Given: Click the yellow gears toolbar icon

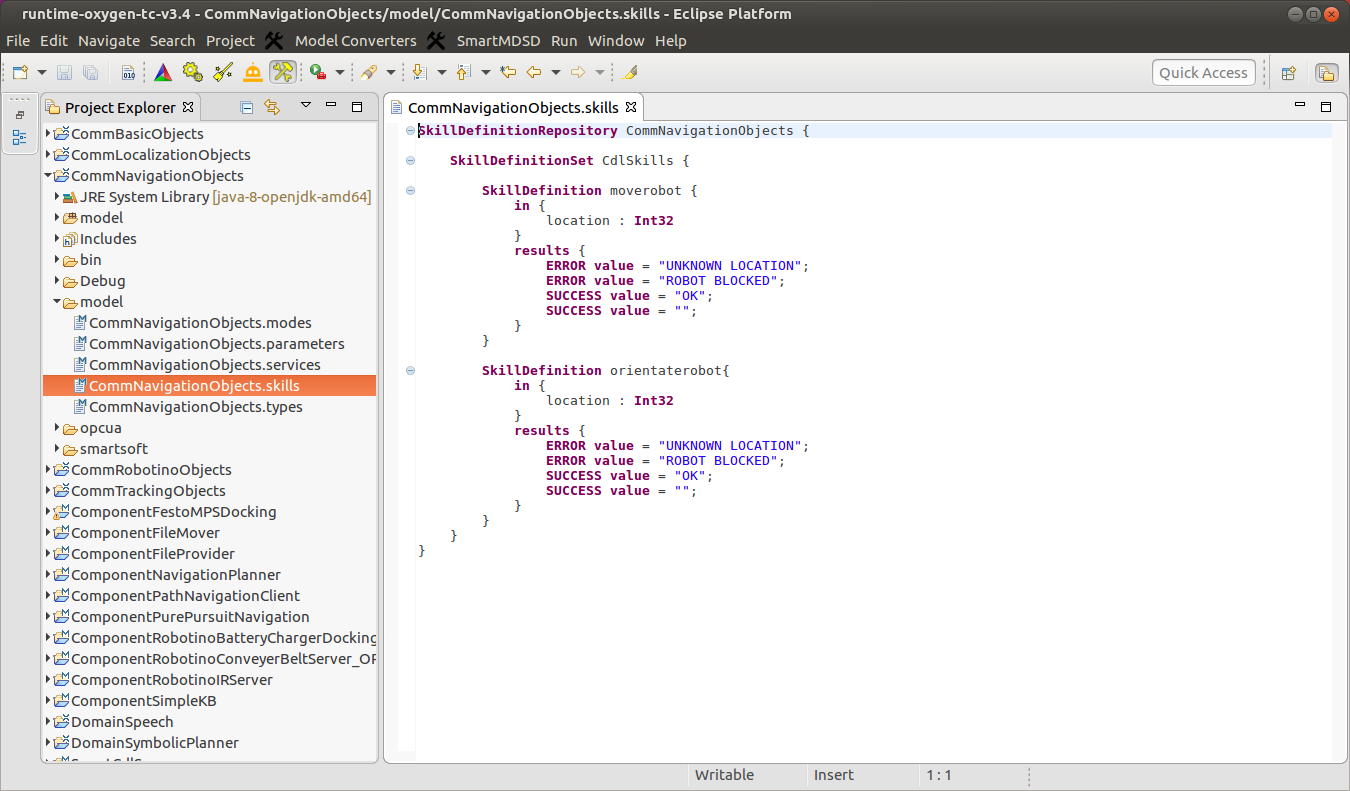Looking at the screenshot, I should pyautogui.click(x=192, y=72).
